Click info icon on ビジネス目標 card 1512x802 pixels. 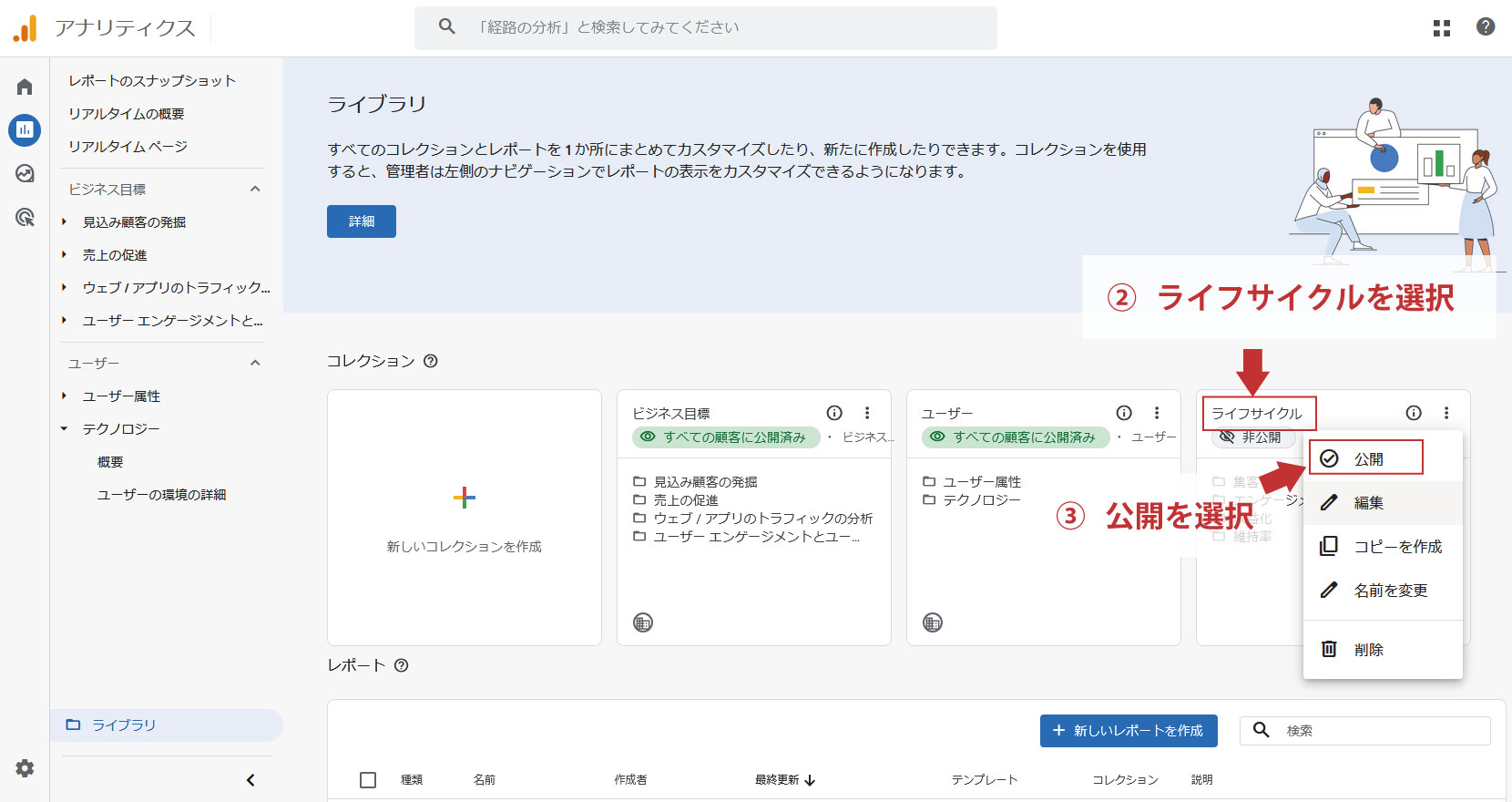(834, 413)
